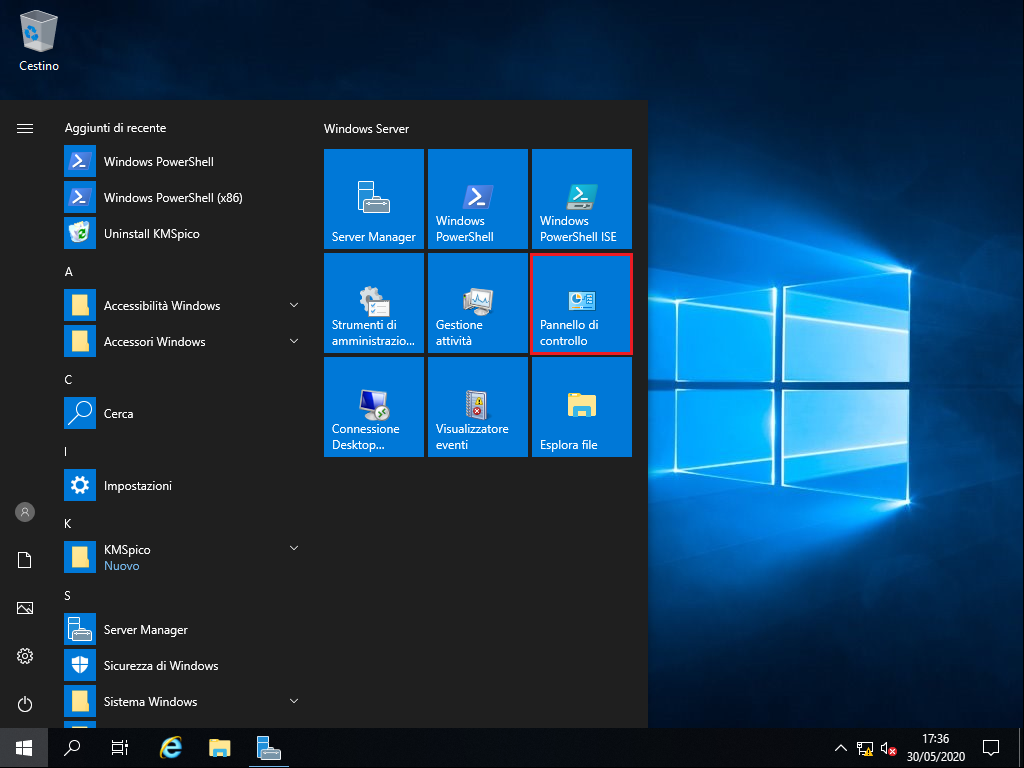Open the clock showing 17:36
Screen dimensions: 1024x768
point(935,748)
